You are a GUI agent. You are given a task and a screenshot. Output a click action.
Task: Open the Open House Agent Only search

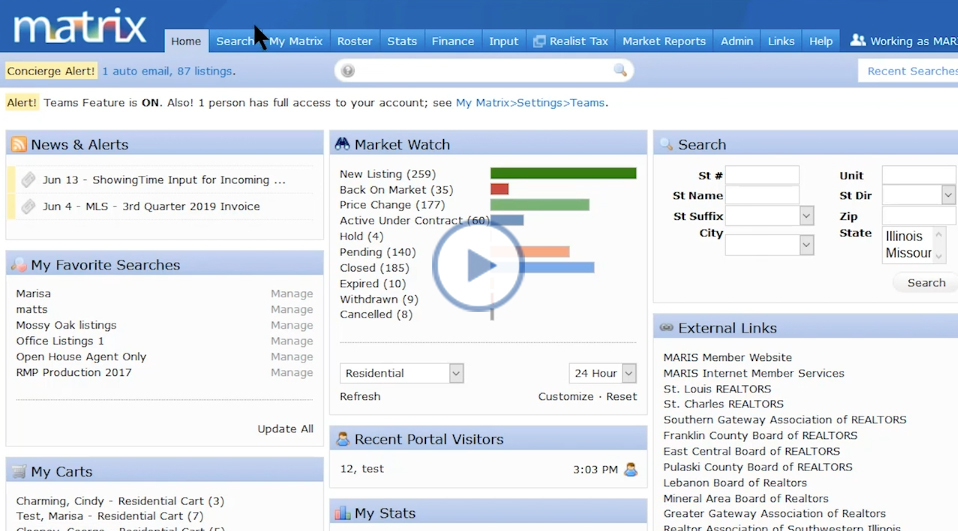click(81, 357)
